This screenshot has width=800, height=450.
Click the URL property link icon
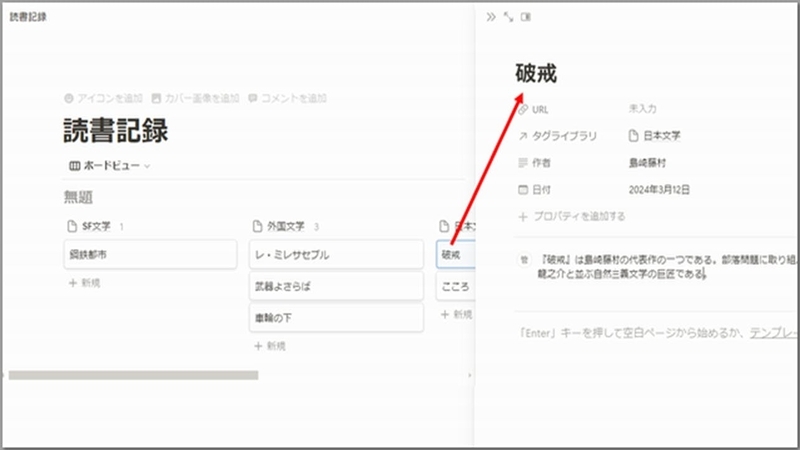[x=523, y=110]
